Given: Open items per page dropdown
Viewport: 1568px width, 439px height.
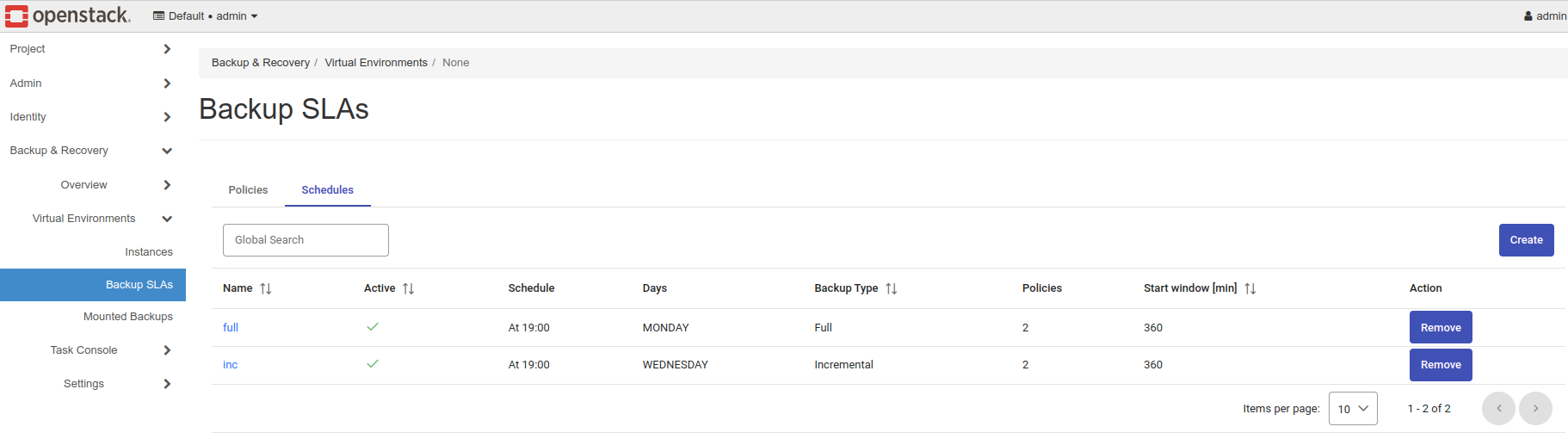Looking at the screenshot, I should 1353,409.
